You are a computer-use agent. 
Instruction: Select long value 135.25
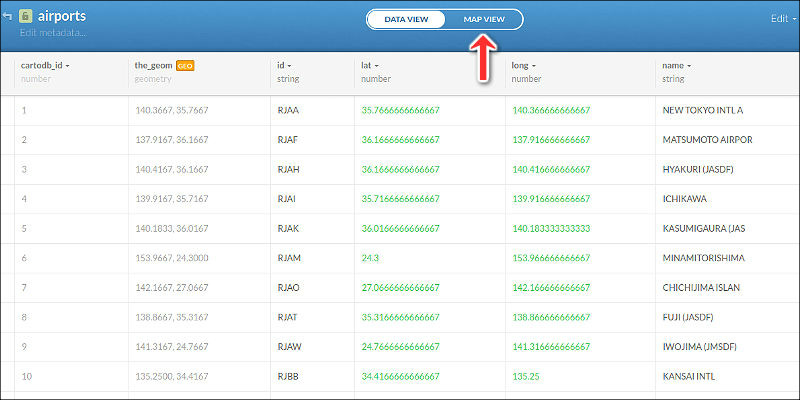click(526, 377)
